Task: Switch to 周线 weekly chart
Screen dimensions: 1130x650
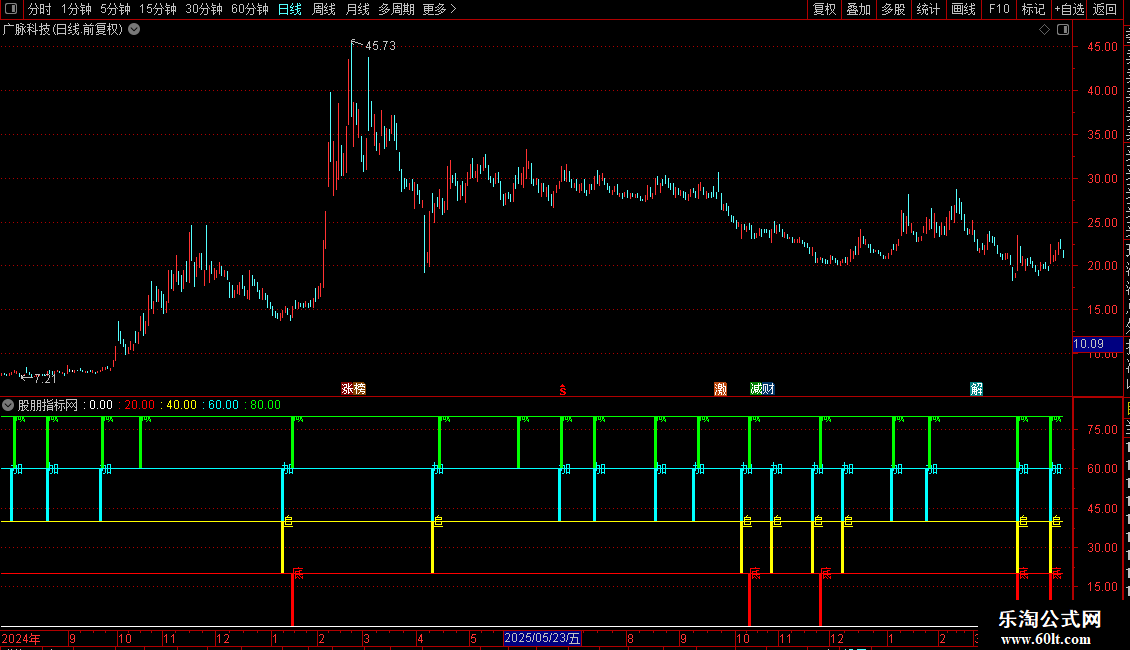Action: point(324,9)
